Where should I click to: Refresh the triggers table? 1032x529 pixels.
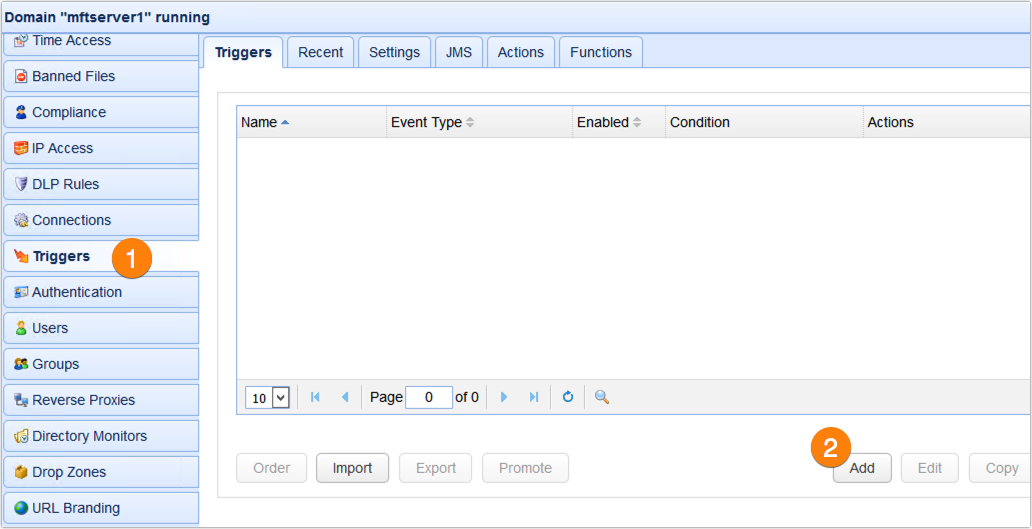(567, 397)
